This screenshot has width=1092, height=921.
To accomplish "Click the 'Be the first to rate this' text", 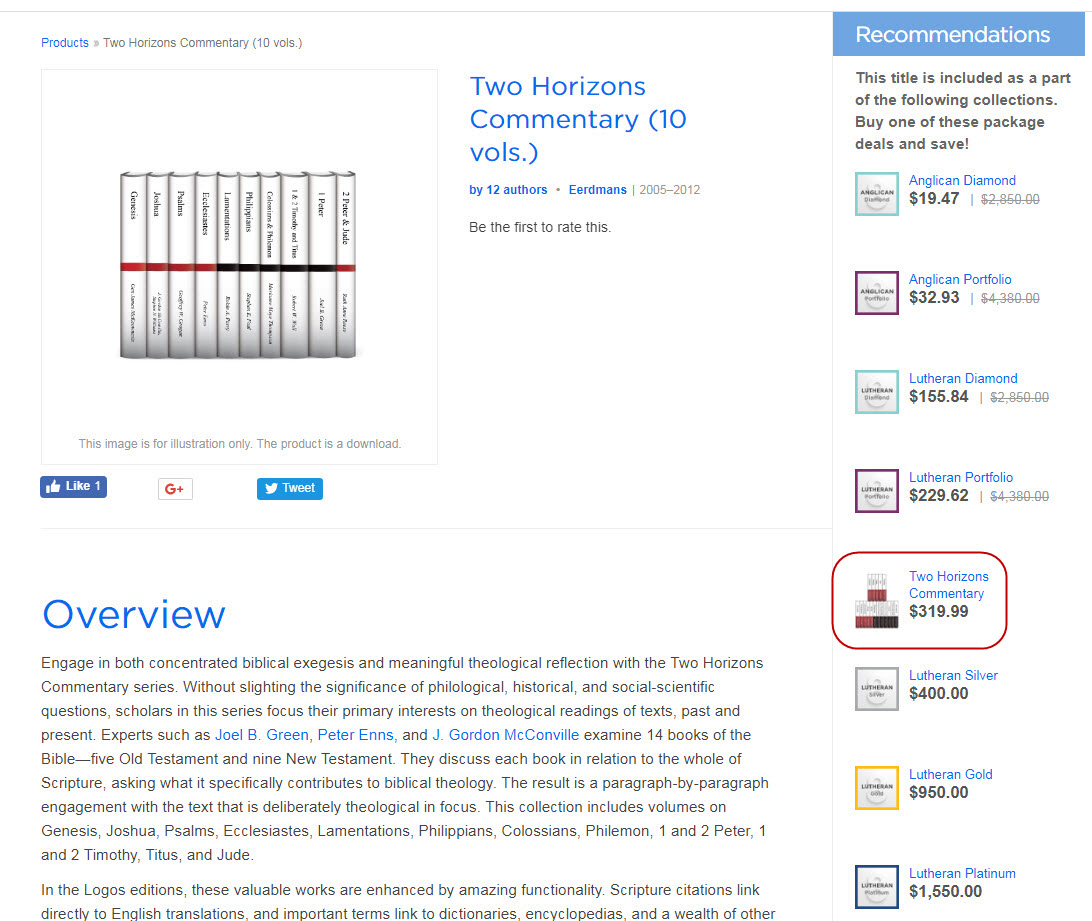I will pyautogui.click(x=540, y=227).
